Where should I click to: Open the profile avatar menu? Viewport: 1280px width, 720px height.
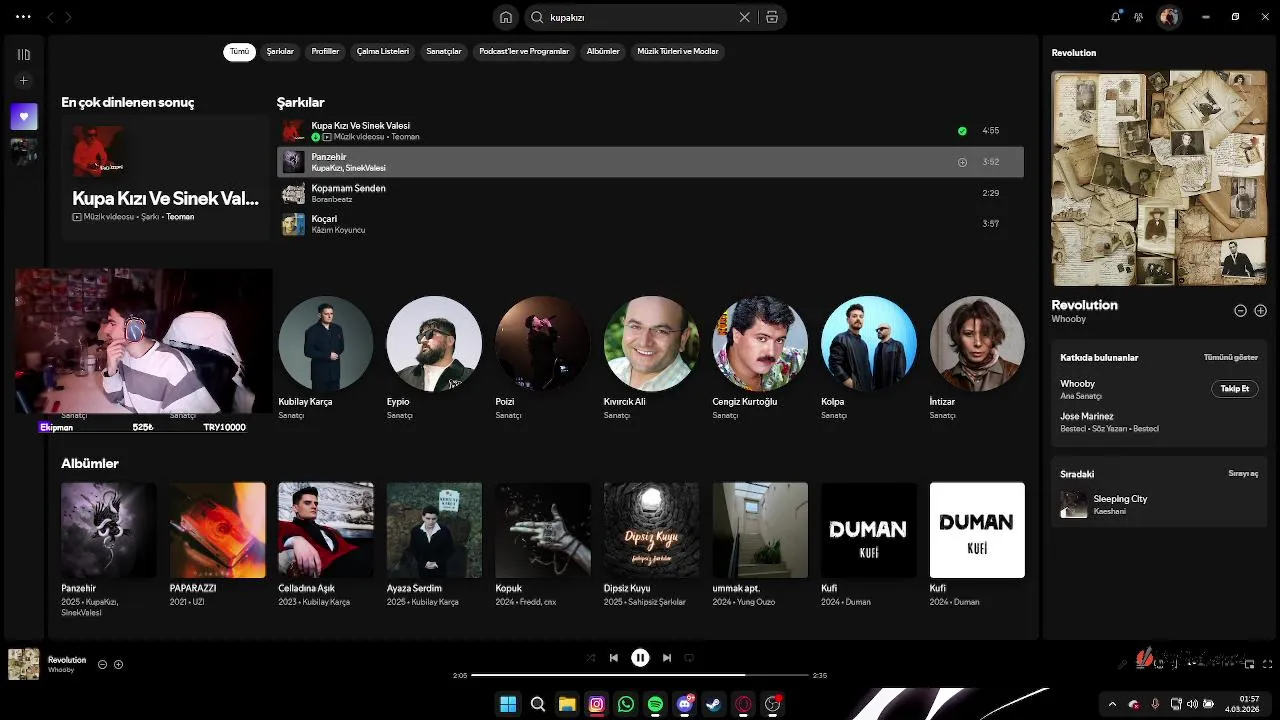click(x=1168, y=17)
